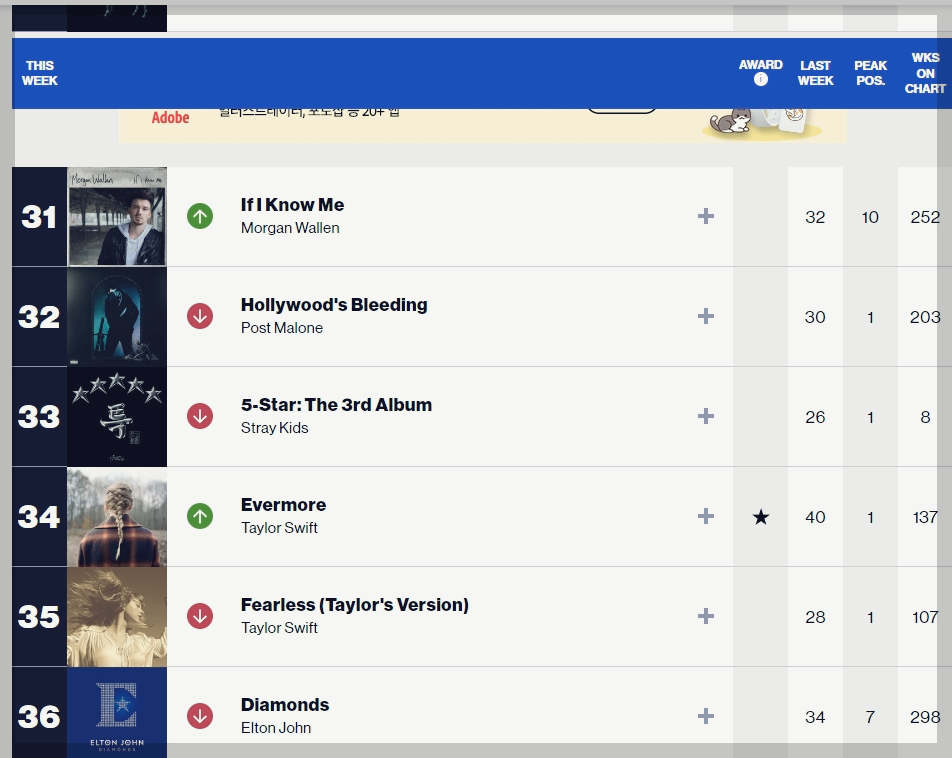Open the Fearless (Taylor's Version) title
The image size is (952, 758).
click(x=355, y=605)
